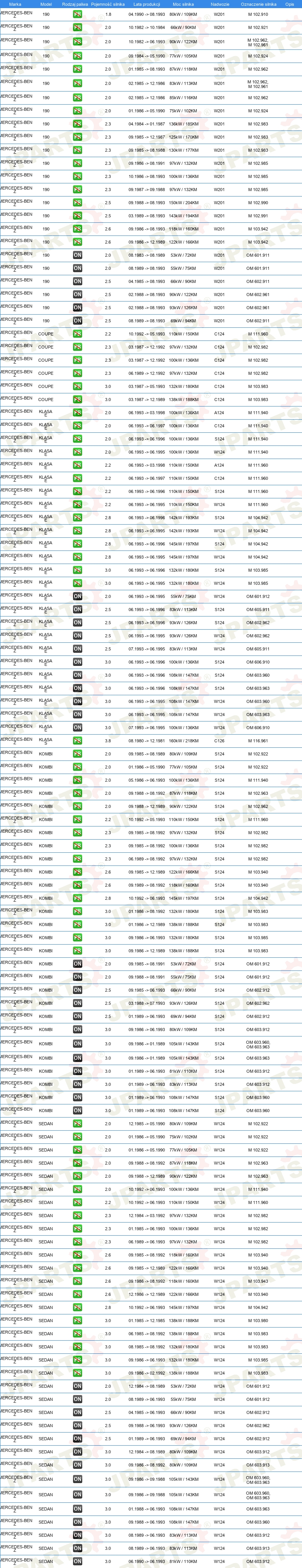Click the Opis column header
Image resolution: width=302 pixels, height=1568 pixels.
290,4
